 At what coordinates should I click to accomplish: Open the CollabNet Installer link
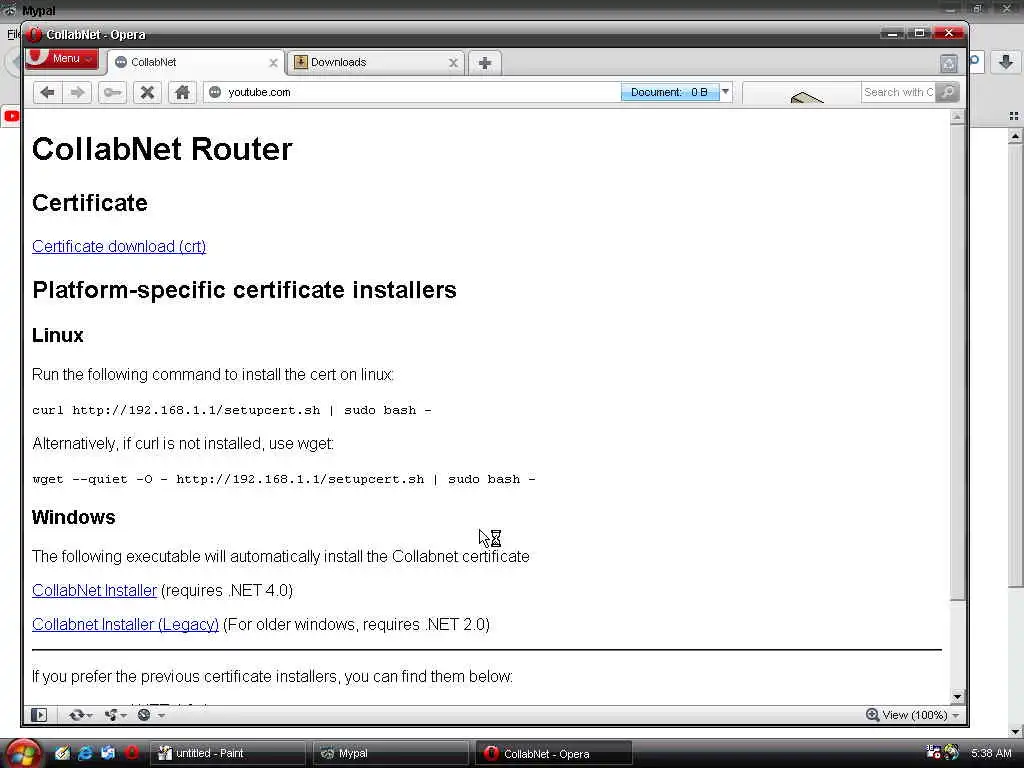95,590
